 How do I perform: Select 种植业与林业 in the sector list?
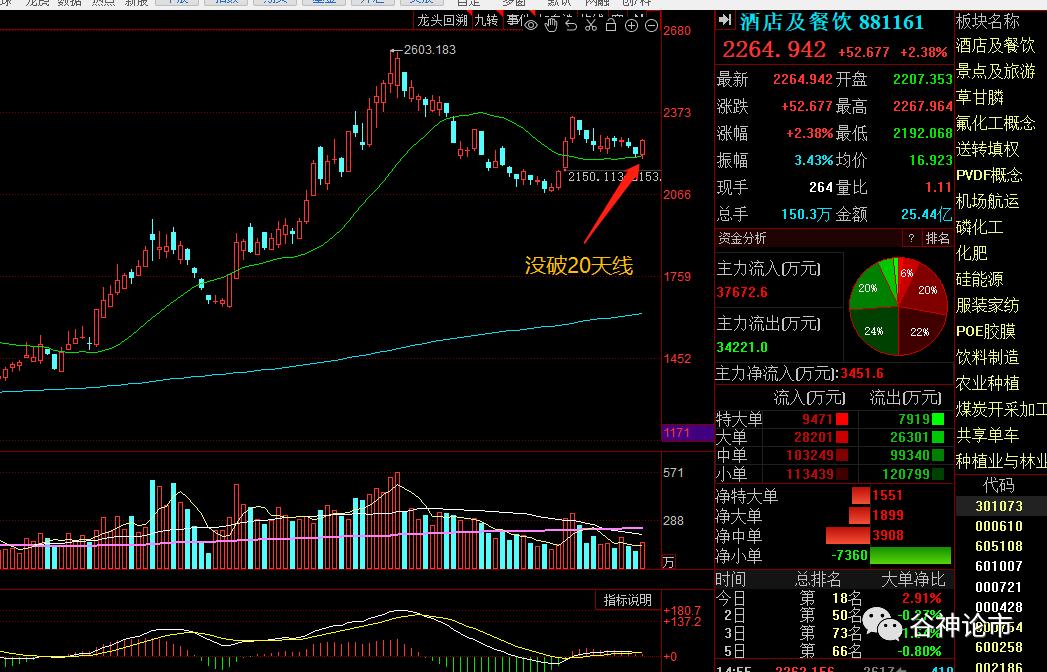[1001, 461]
